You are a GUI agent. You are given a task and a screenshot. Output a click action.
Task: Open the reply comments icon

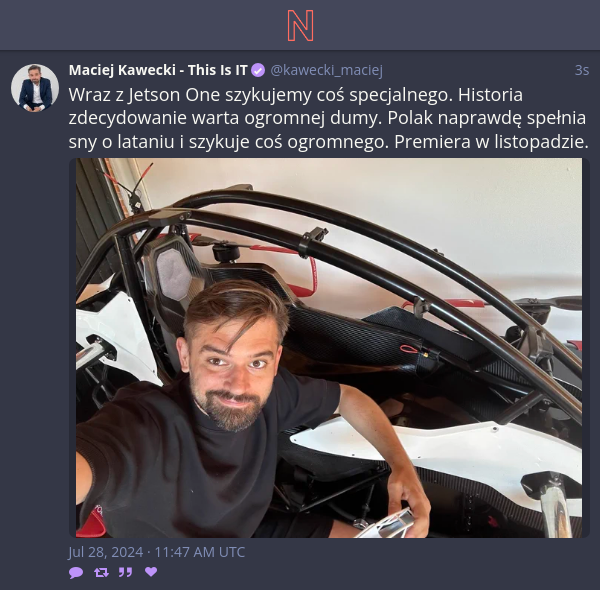click(76, 572)
